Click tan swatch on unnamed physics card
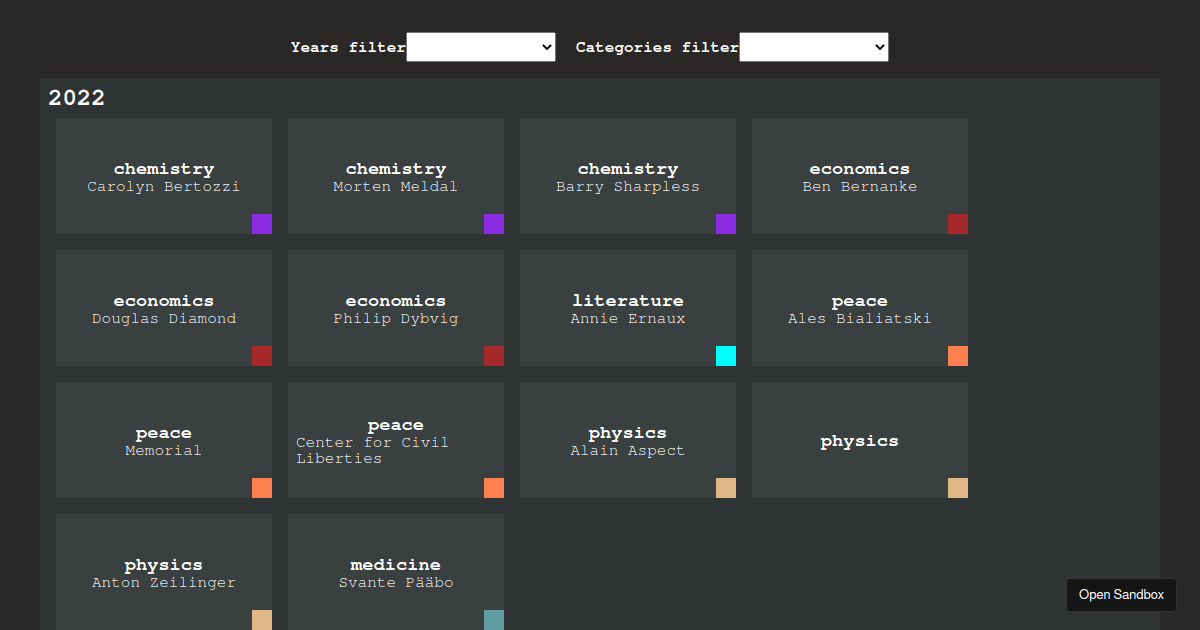 coord(958,488)
